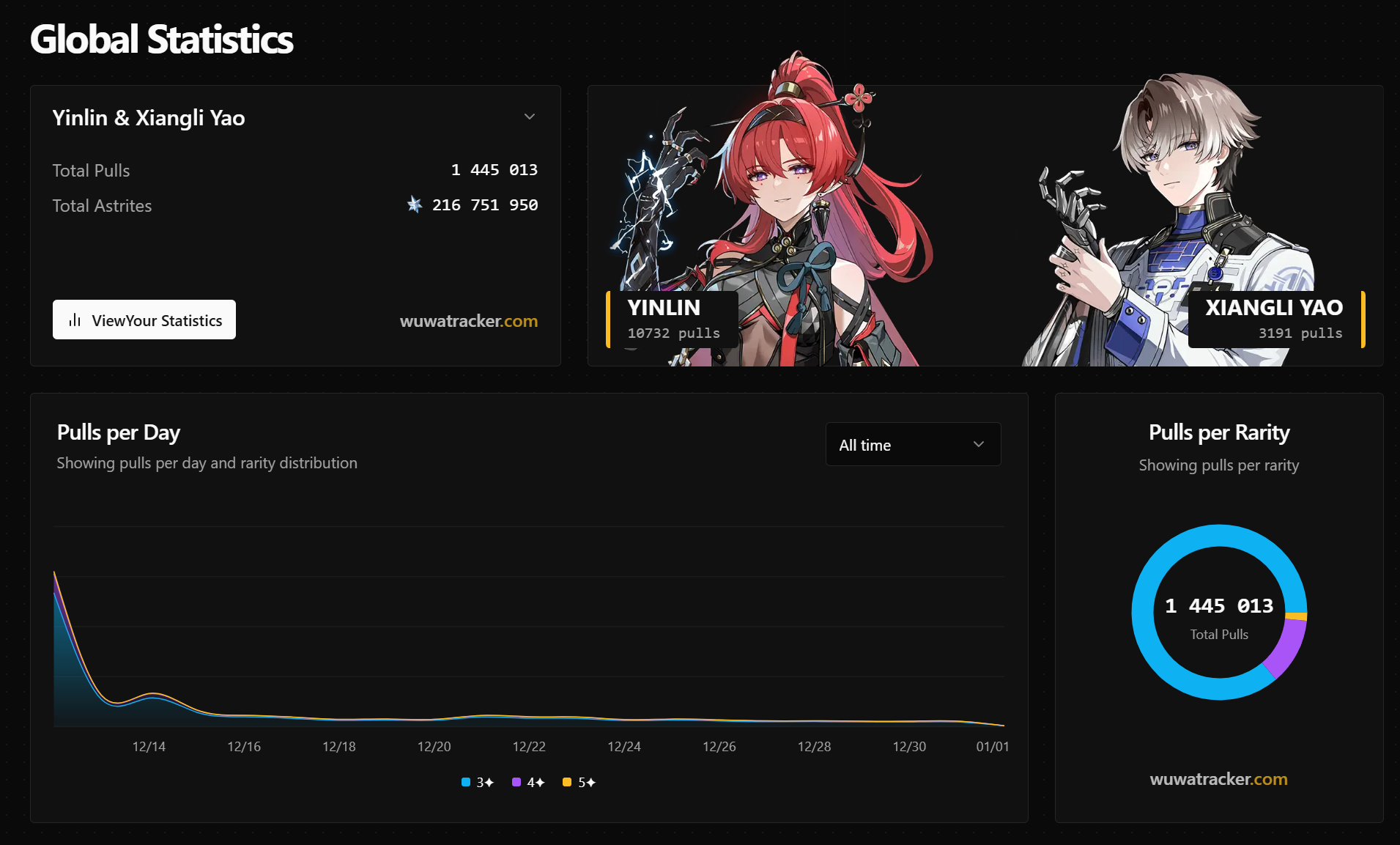The height and width of the screenshot is (845, 1400).
Task: Click the YINLIN name label
Action: click(664, 307)
